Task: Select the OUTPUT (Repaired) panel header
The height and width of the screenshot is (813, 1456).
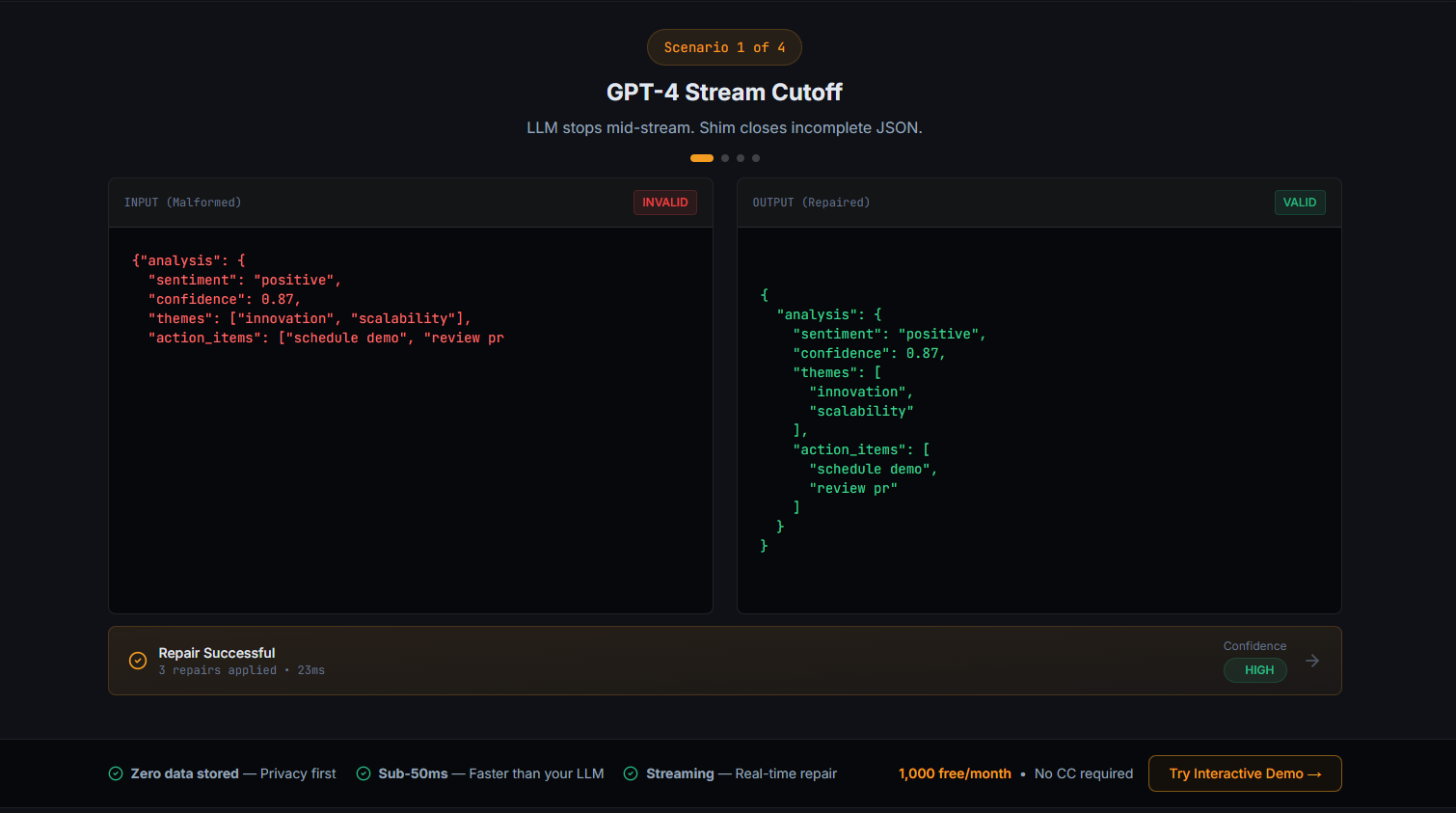Action: [x=811, y=203]
